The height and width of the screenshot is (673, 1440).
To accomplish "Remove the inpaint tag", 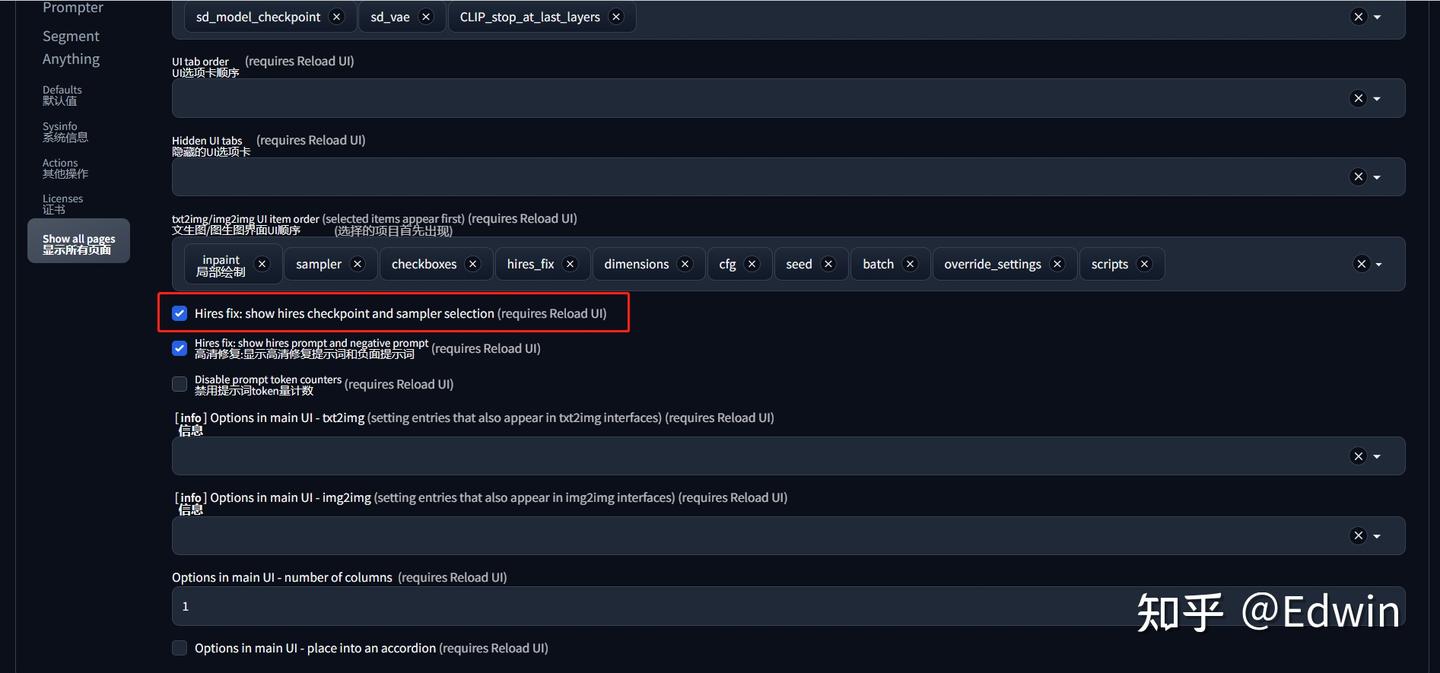I will (262, 264).
